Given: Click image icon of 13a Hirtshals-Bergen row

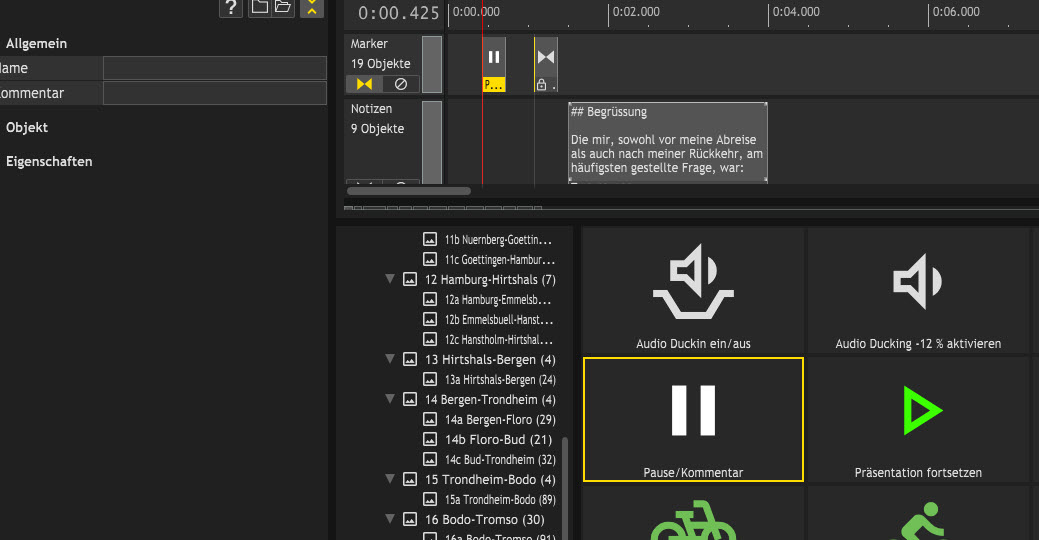Looking at the screenshot, I should tap(430, 379).
